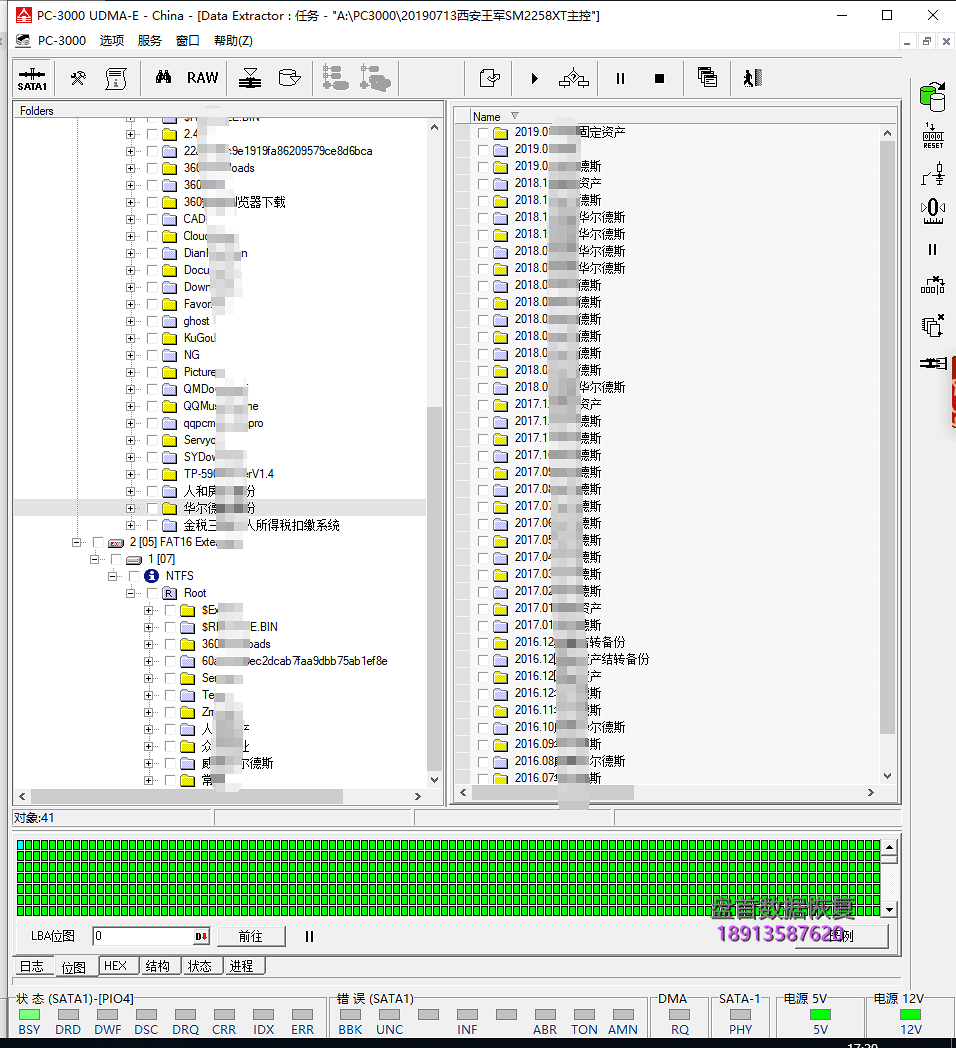Start the process with the play icon
956x1048 pixels.
point(534,78)
